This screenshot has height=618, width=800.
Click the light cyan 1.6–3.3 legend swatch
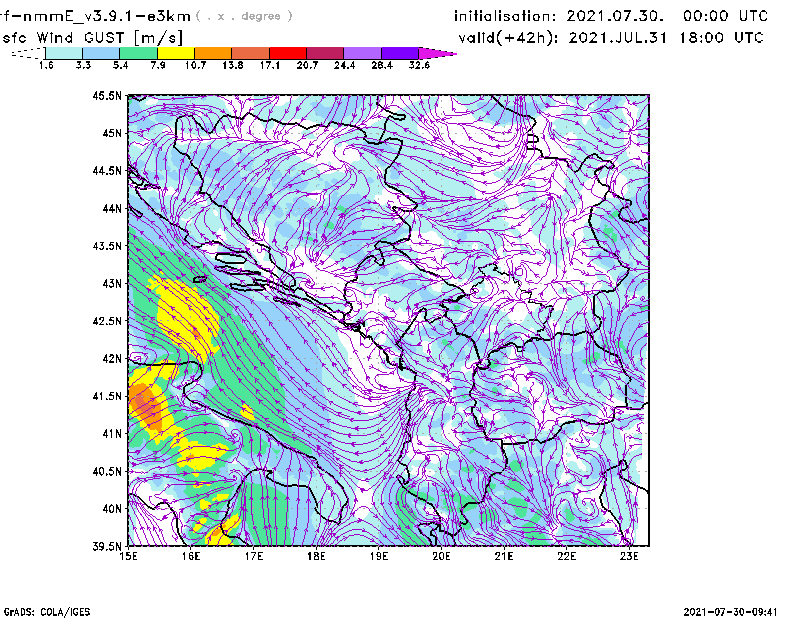pyautogui.click(x=64, y=53)
